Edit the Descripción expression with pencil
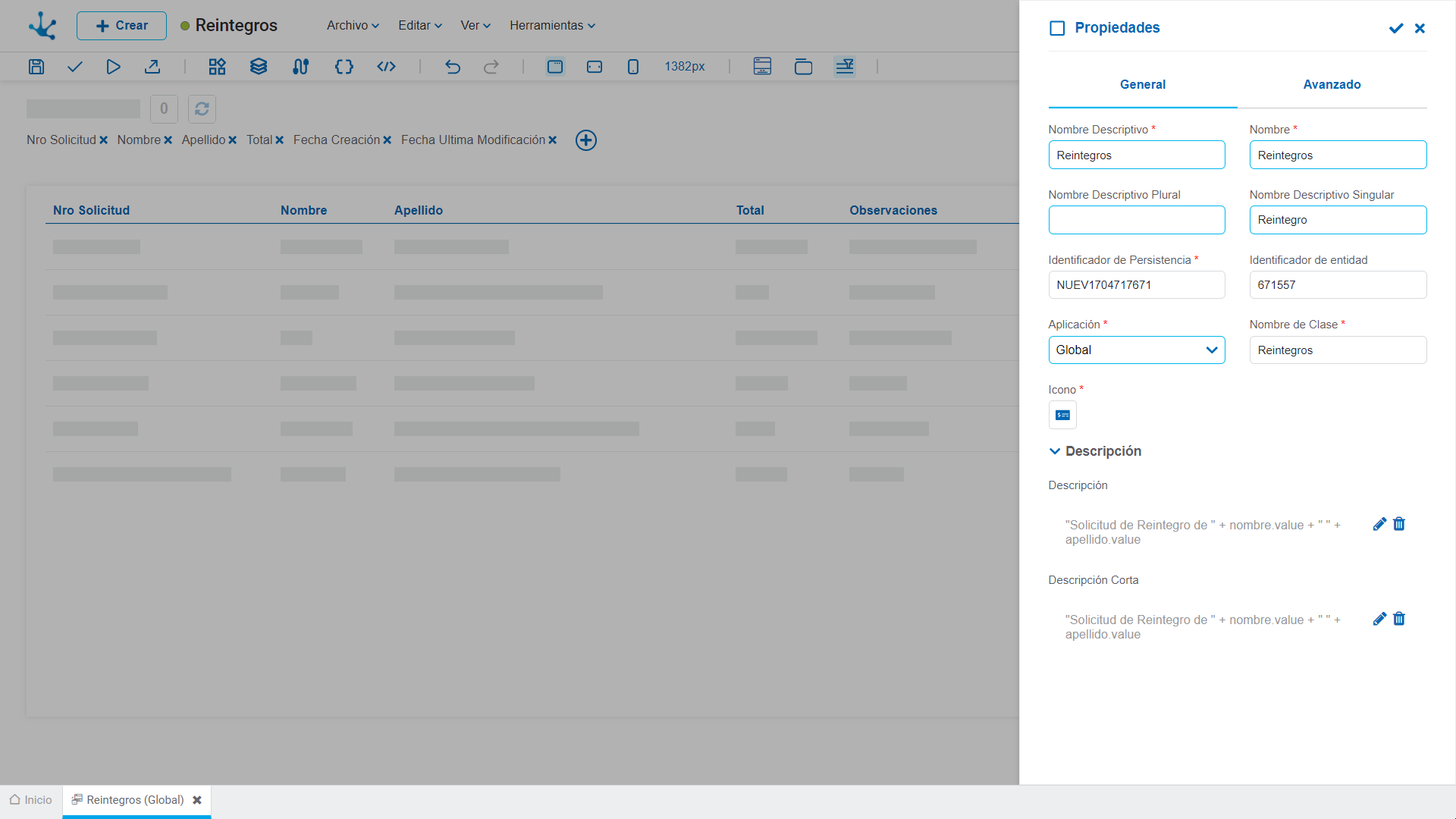Screen dimensions: 1456x819 coord(1379,524)
